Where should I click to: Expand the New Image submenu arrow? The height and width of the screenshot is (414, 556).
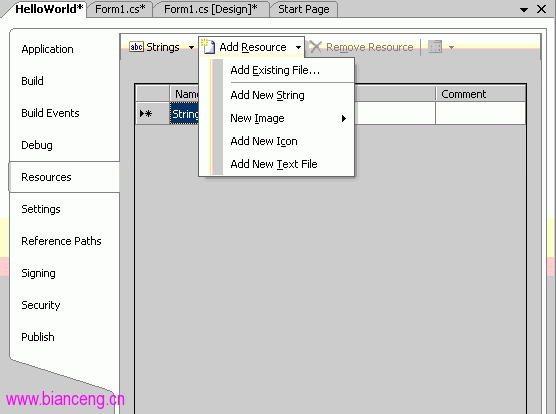(343, 118)
